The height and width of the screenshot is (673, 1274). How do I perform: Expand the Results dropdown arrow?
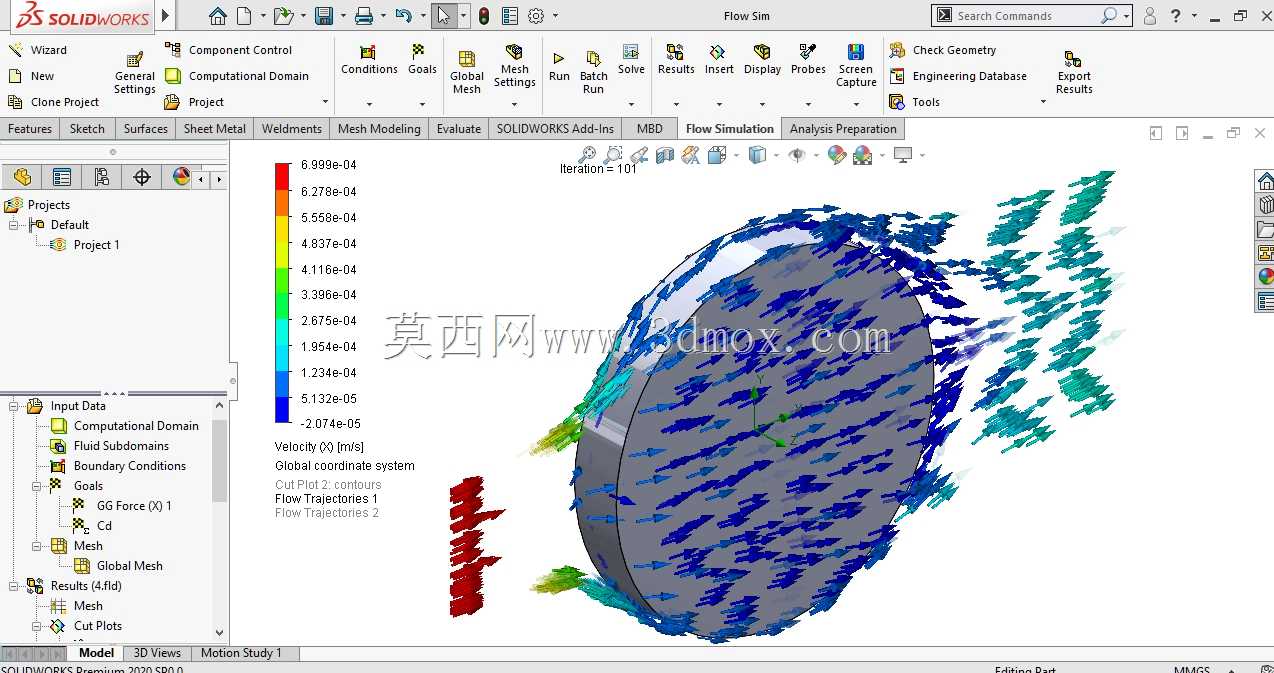click(x=676, y=104)
